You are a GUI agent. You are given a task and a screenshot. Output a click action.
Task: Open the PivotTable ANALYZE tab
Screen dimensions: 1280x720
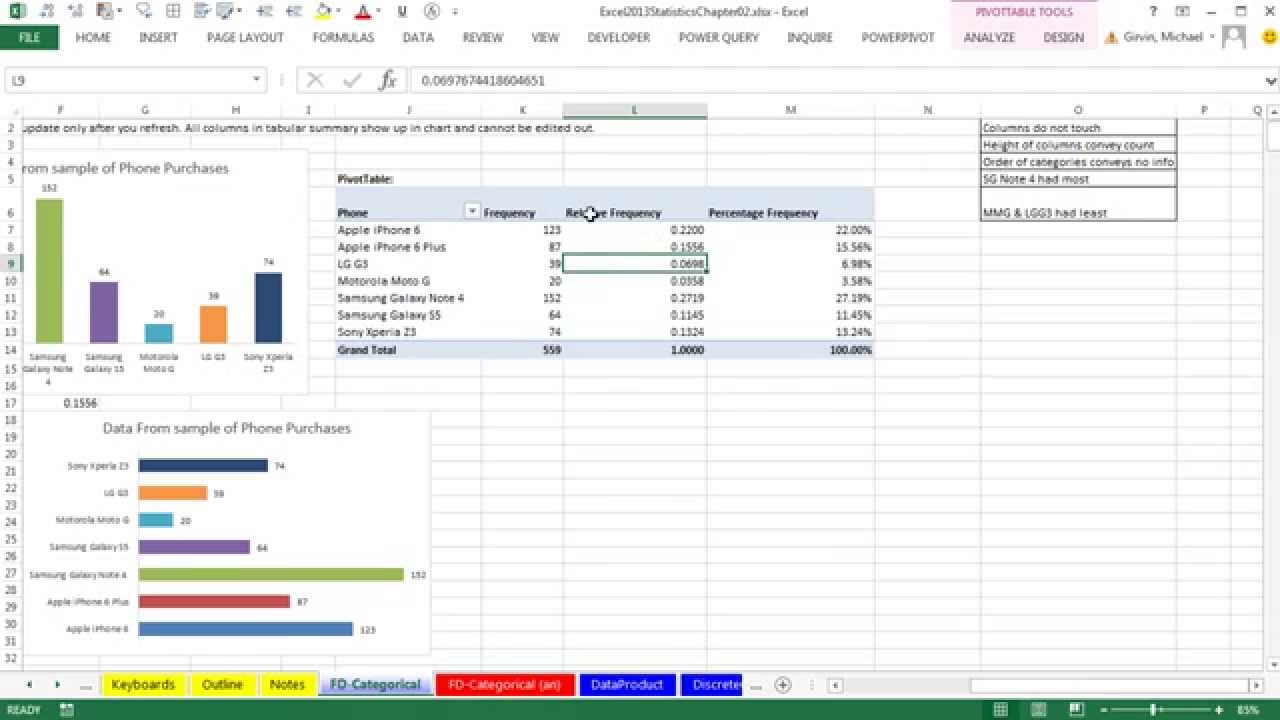(x=989, y=37)
